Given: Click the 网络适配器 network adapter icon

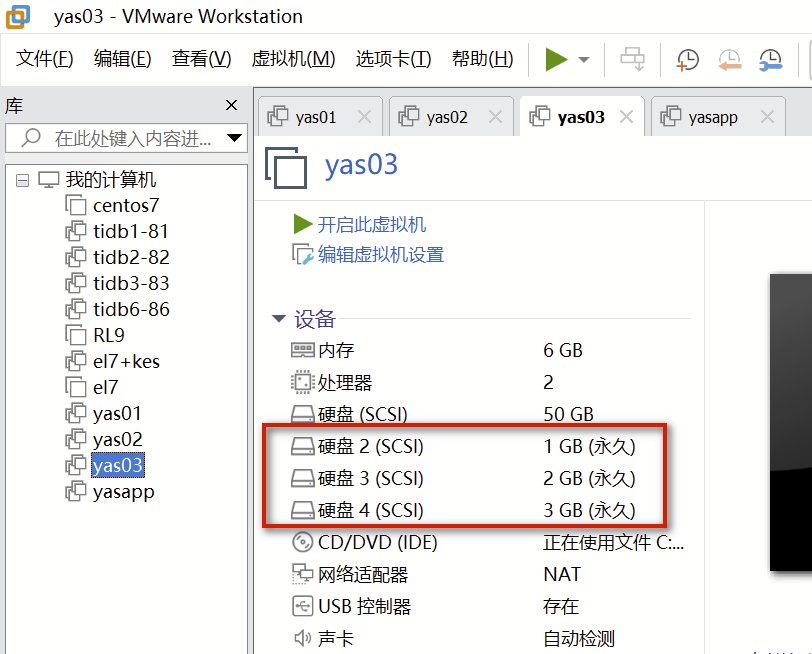Looking at the screenshot, I should (302, 574).
